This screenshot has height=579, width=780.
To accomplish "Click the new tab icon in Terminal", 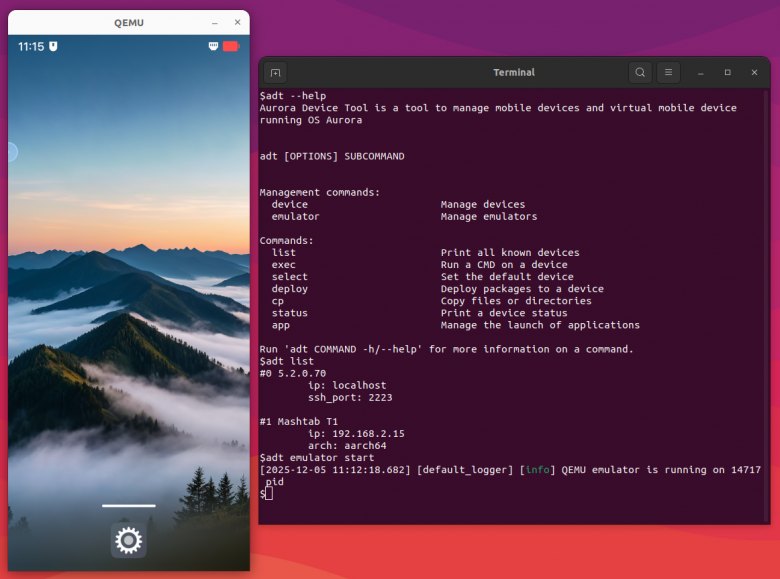I will [x=276, y=73].
